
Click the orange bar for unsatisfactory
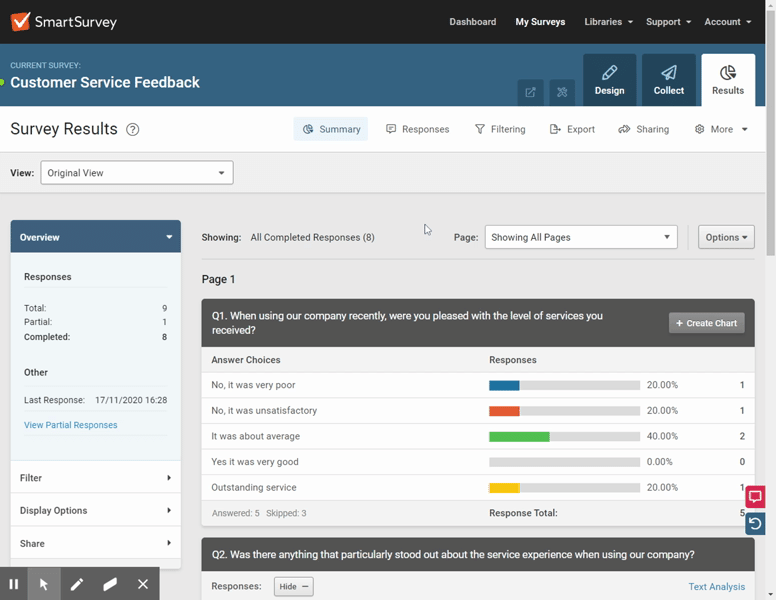pos(504,411)
